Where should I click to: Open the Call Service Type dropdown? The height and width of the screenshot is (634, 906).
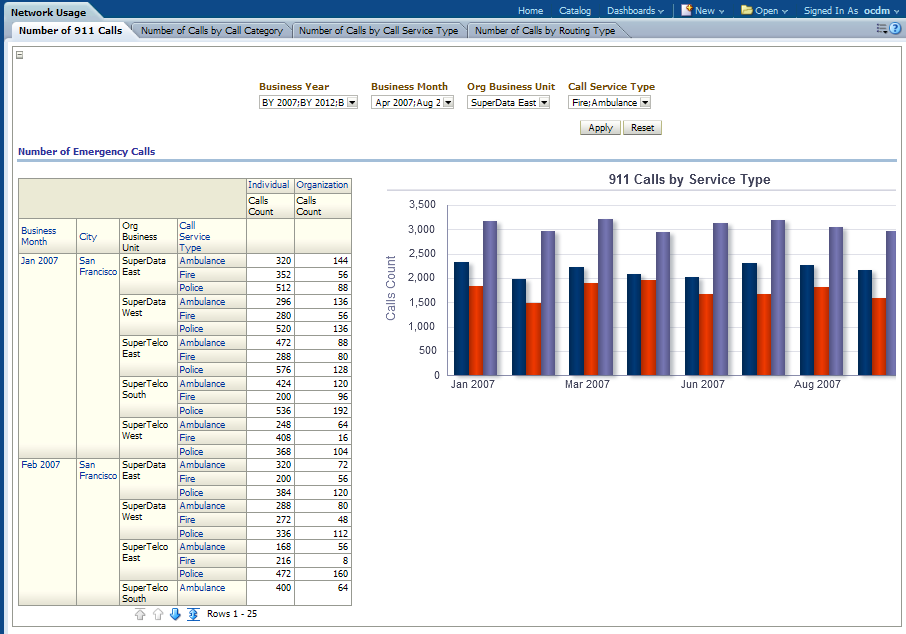click(x=645, y=102)
